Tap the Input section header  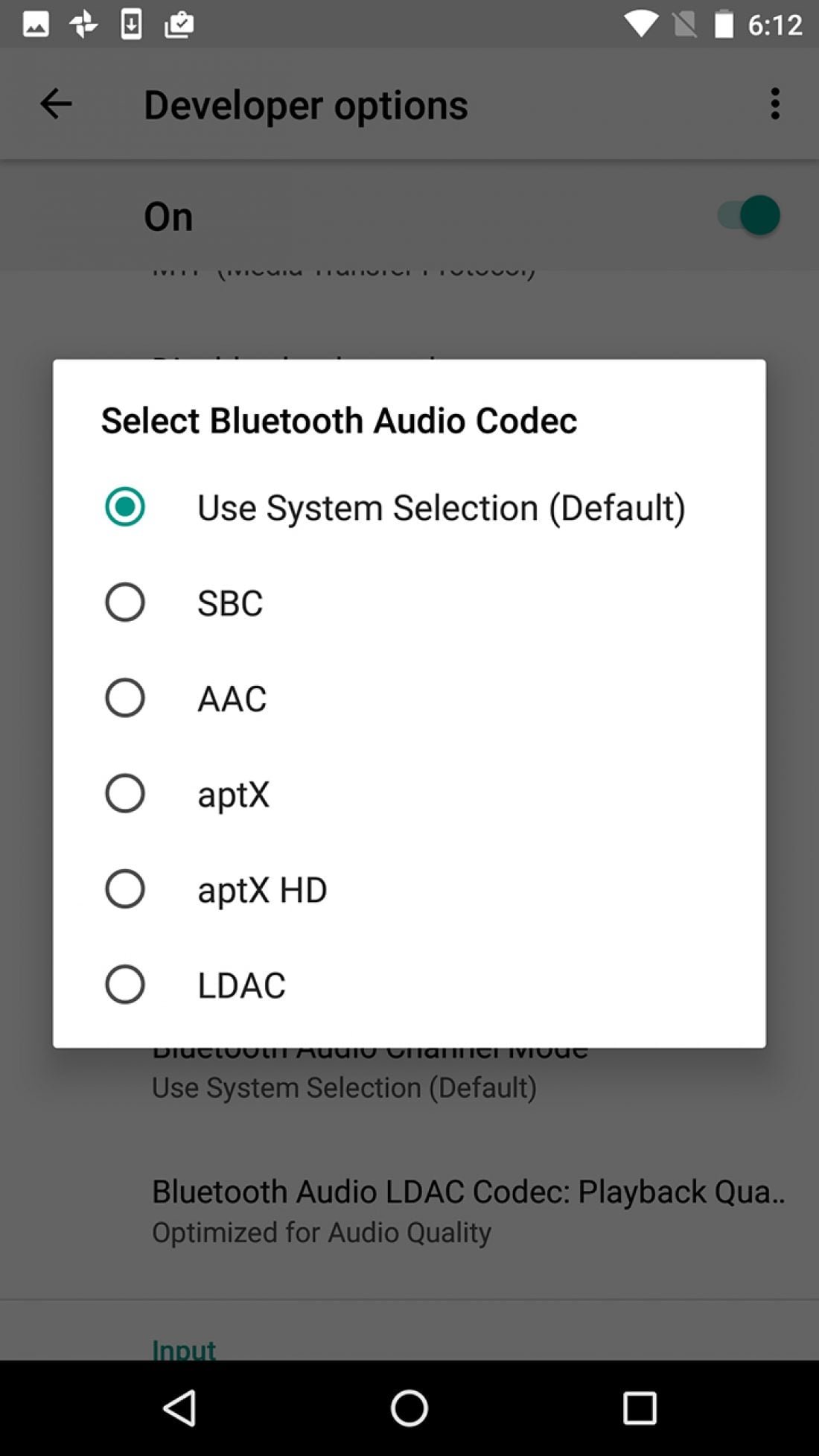[183, 1348]
